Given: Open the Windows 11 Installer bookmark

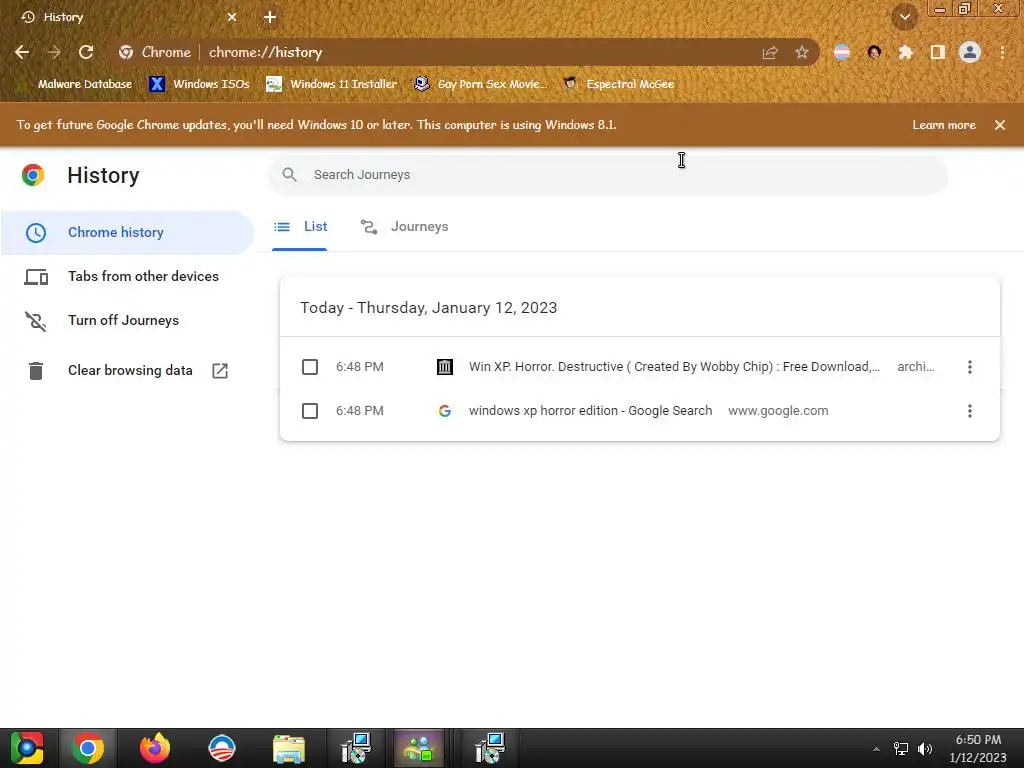Looking at the screenshot, I should [x=332, y=84].
